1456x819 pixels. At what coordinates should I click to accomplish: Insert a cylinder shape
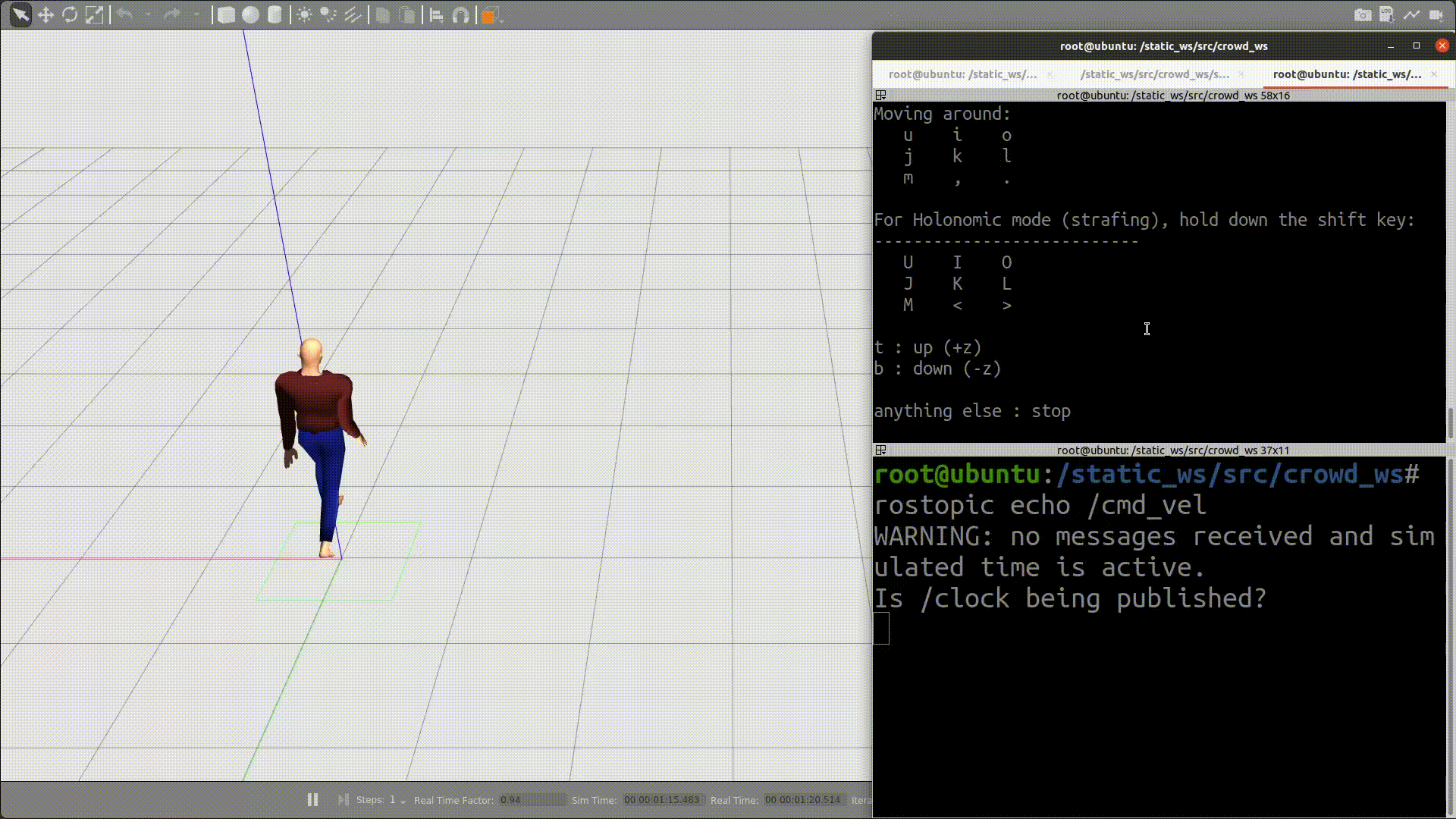(275, 14)
